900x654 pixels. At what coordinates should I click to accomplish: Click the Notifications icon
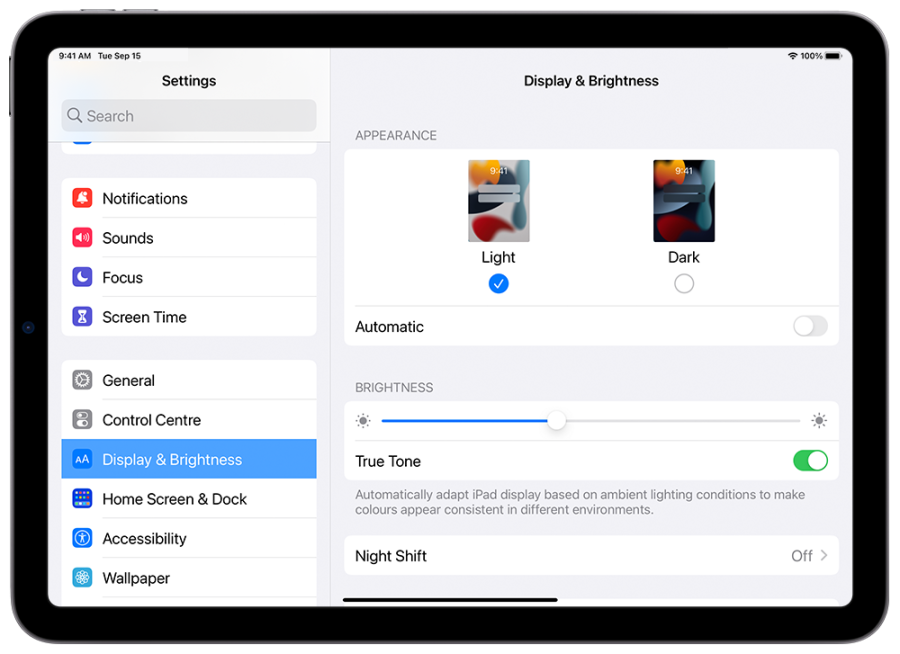82,198
